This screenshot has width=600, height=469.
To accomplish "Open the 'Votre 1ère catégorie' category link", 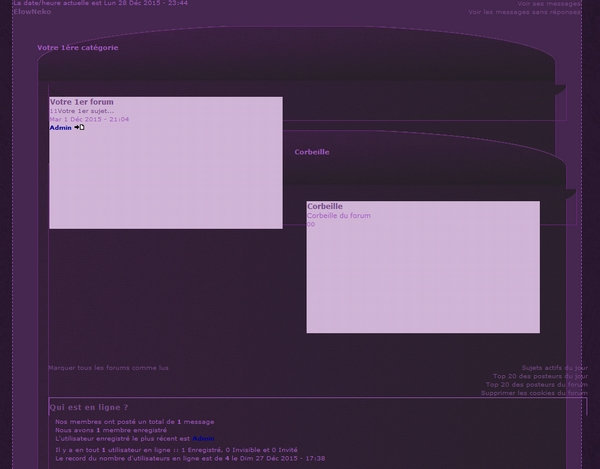I will coord(78,48).
